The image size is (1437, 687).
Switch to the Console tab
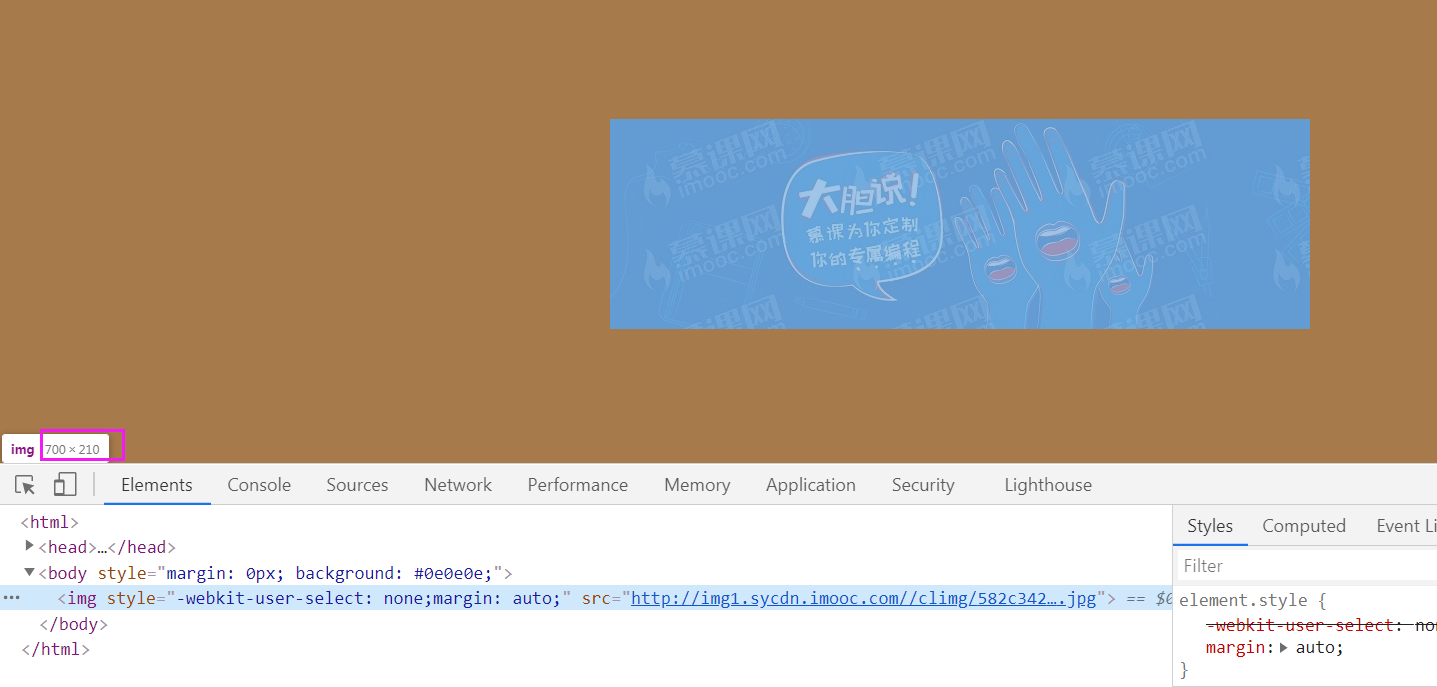[x=259, y=485]
